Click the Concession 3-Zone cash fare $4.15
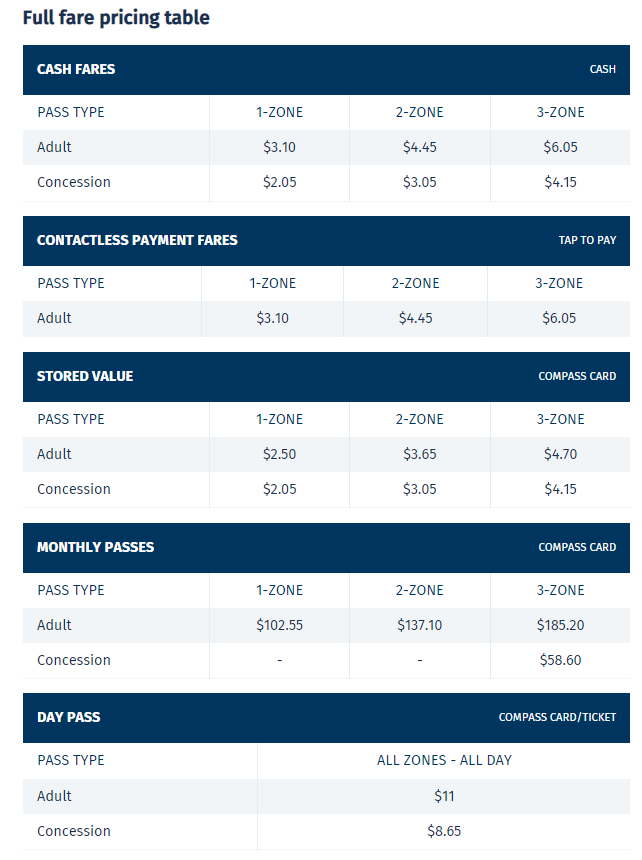642x860 pixels. pos(560,182)
